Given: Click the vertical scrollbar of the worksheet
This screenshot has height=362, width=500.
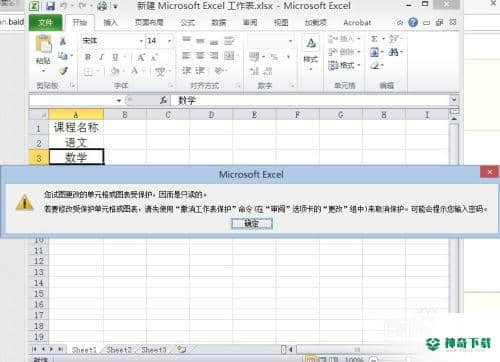Looking at the screenshot, I should point(454,217).
